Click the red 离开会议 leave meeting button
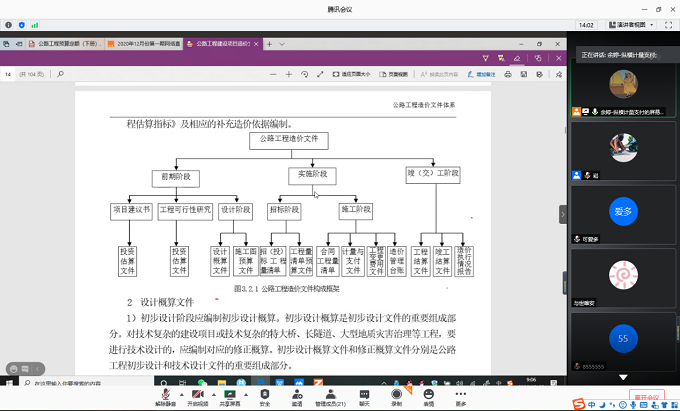Viewport: 680px width, 411px height. coord(647,397)
